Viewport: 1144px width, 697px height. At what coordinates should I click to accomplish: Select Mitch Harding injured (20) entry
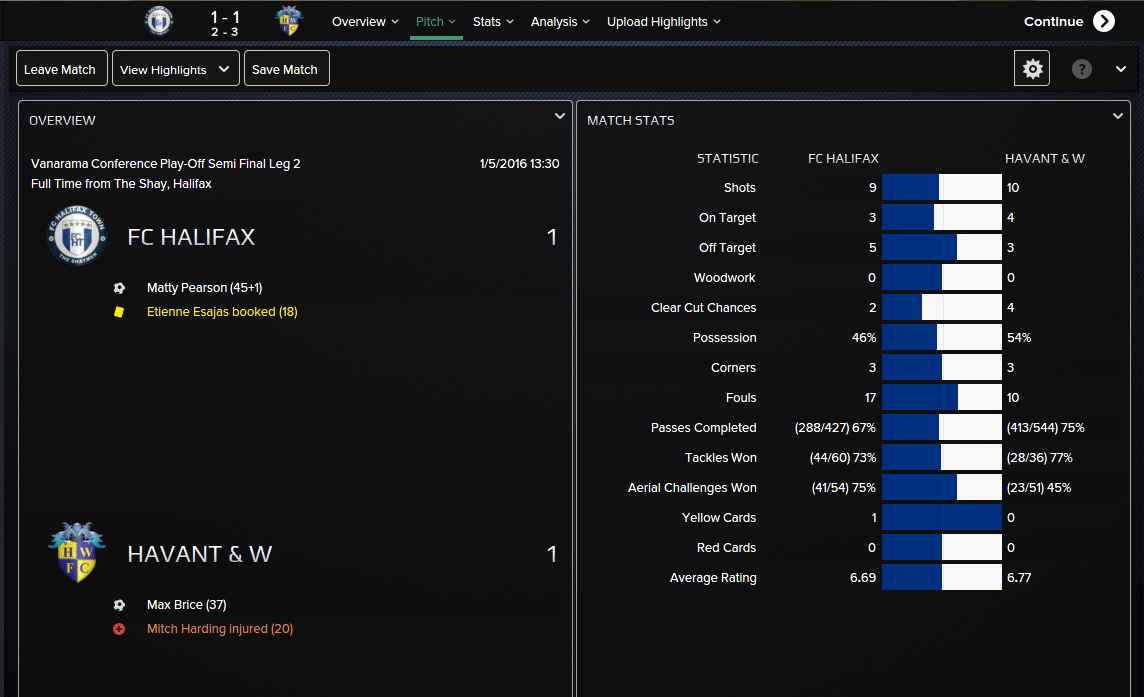[x=220, y=629]
